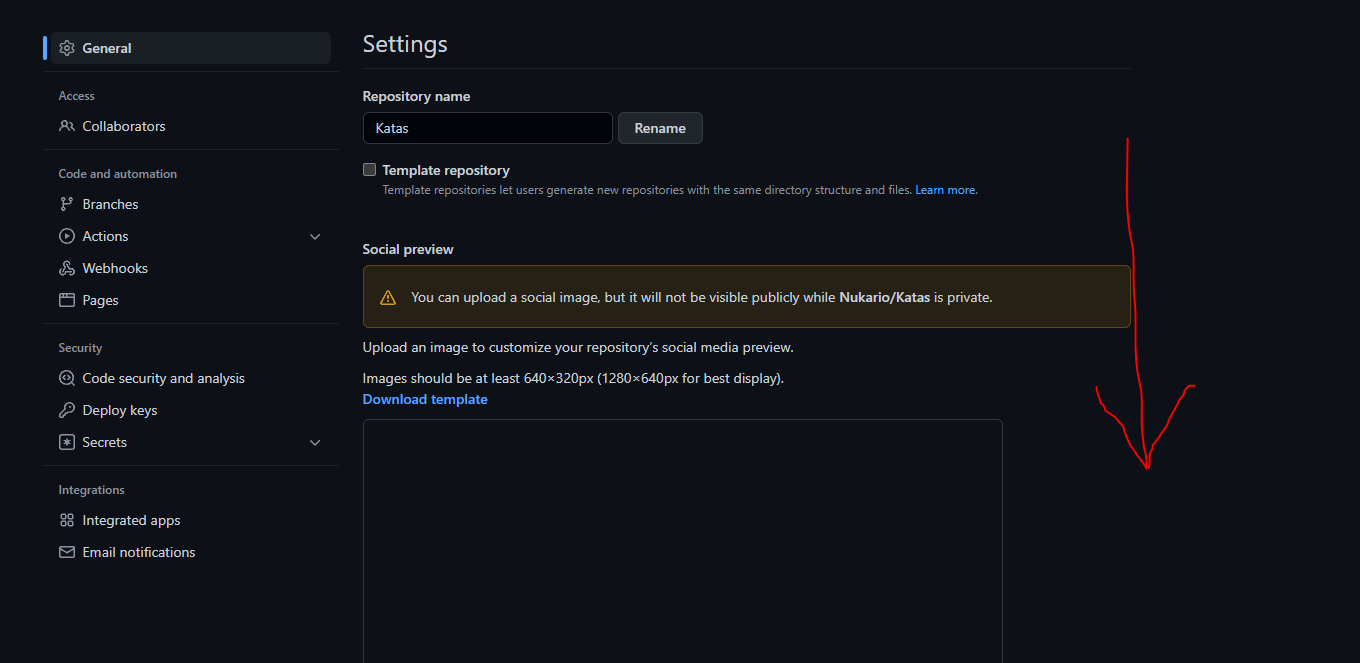The width and height of the screenshot is (1360, 663).
Task: Click the key icon beside Deploy keys
Action: [x=67, y=410]
